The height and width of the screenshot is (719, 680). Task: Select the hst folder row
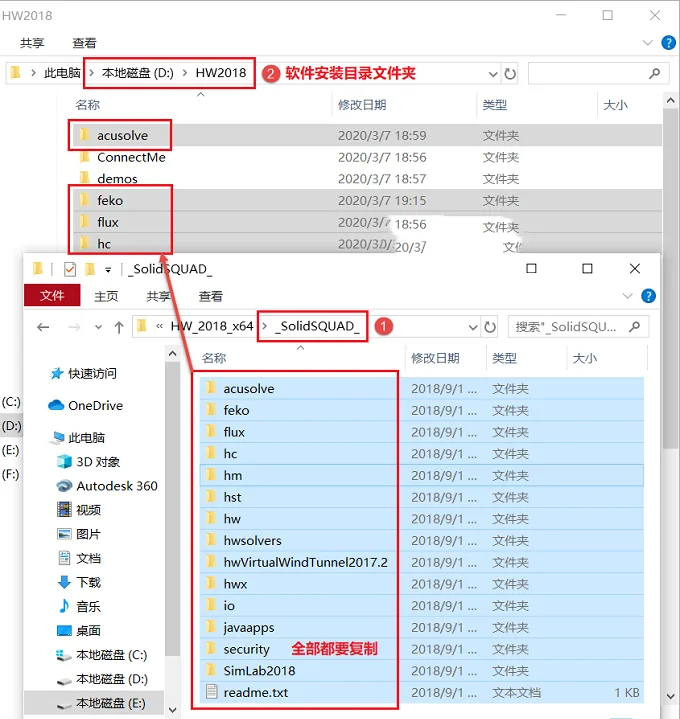421,497
